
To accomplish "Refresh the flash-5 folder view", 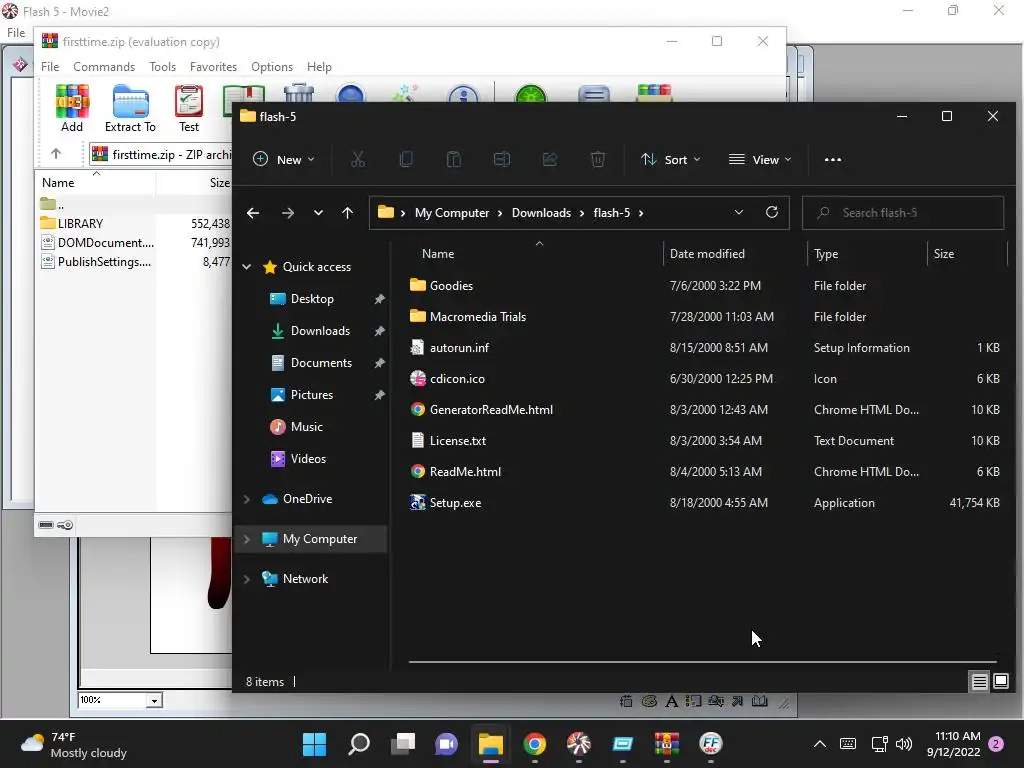I will [x=771, y=212].
